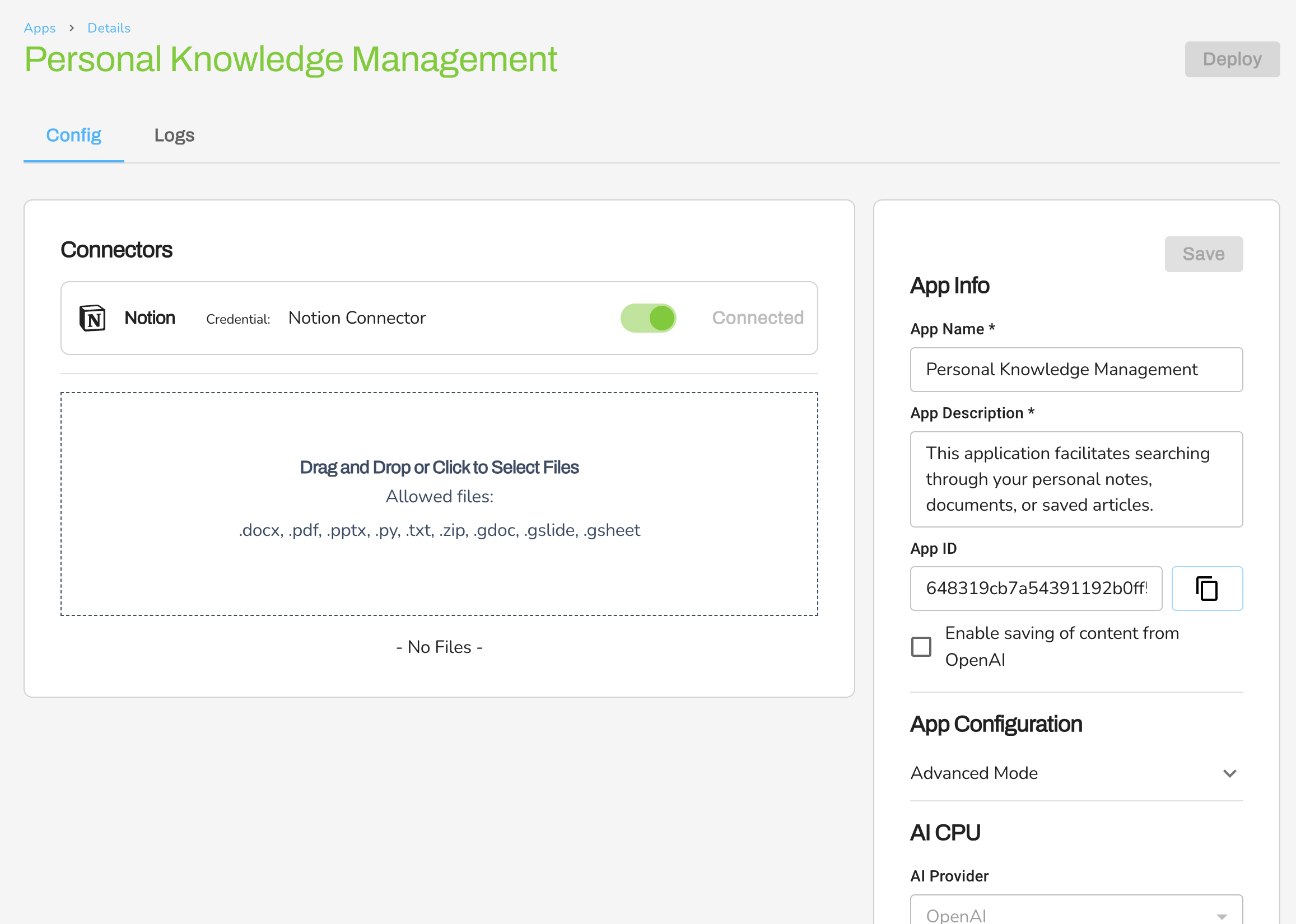The image size is (1296, 924).
Task: Open the AI Provider dropdown
Action: 1076,913
